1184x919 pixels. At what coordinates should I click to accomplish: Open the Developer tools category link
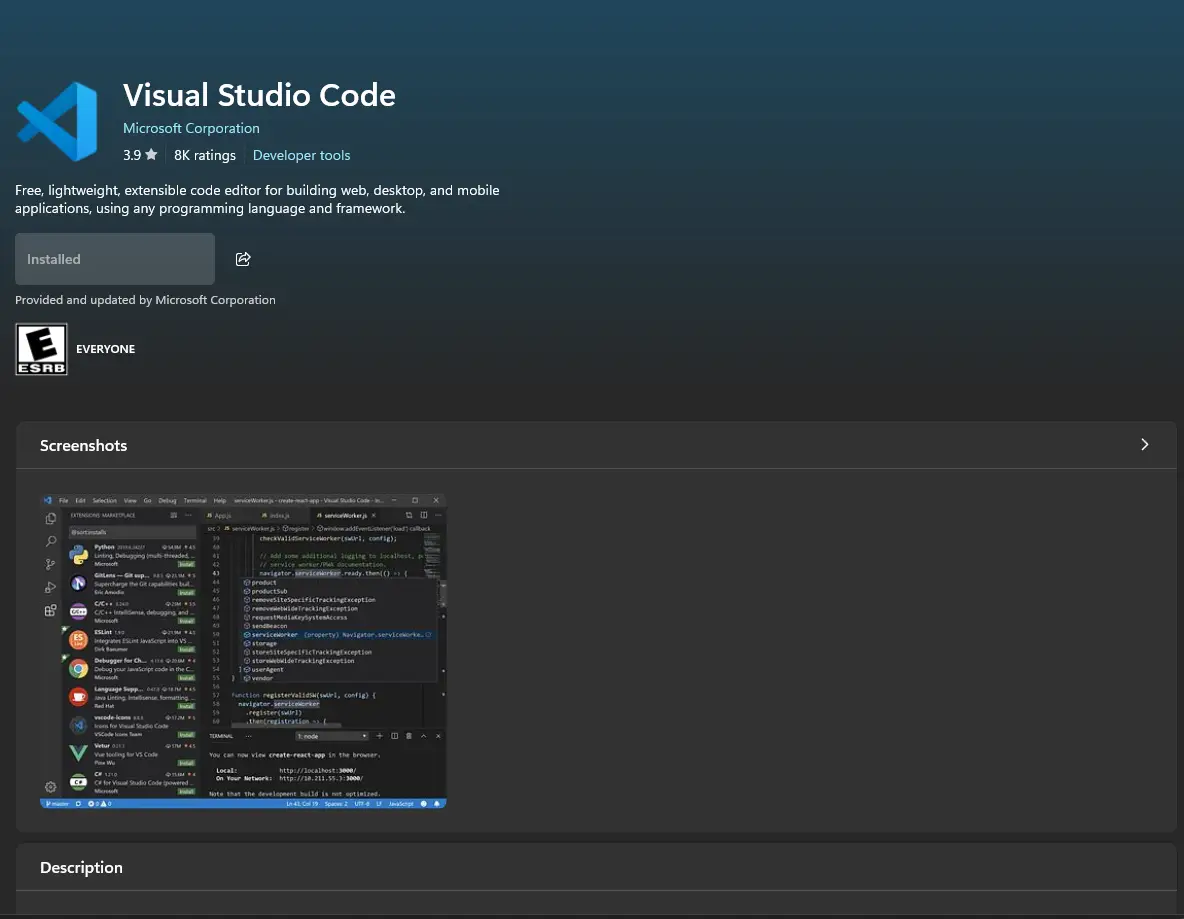point(301,156)
